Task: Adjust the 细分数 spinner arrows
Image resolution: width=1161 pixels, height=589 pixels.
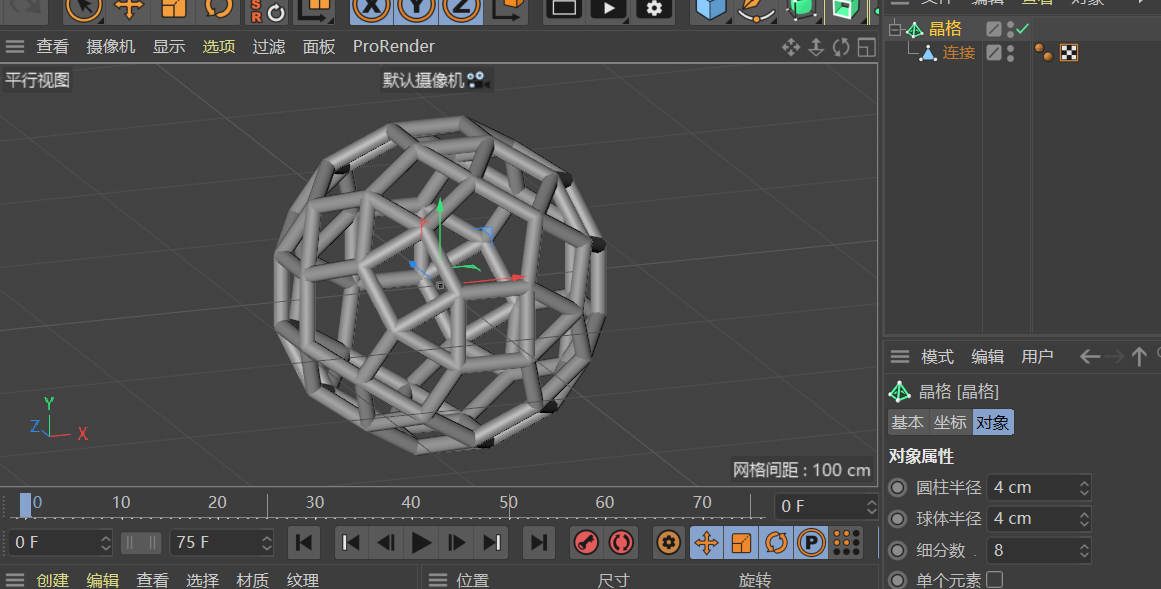Action: point(1084,550)
